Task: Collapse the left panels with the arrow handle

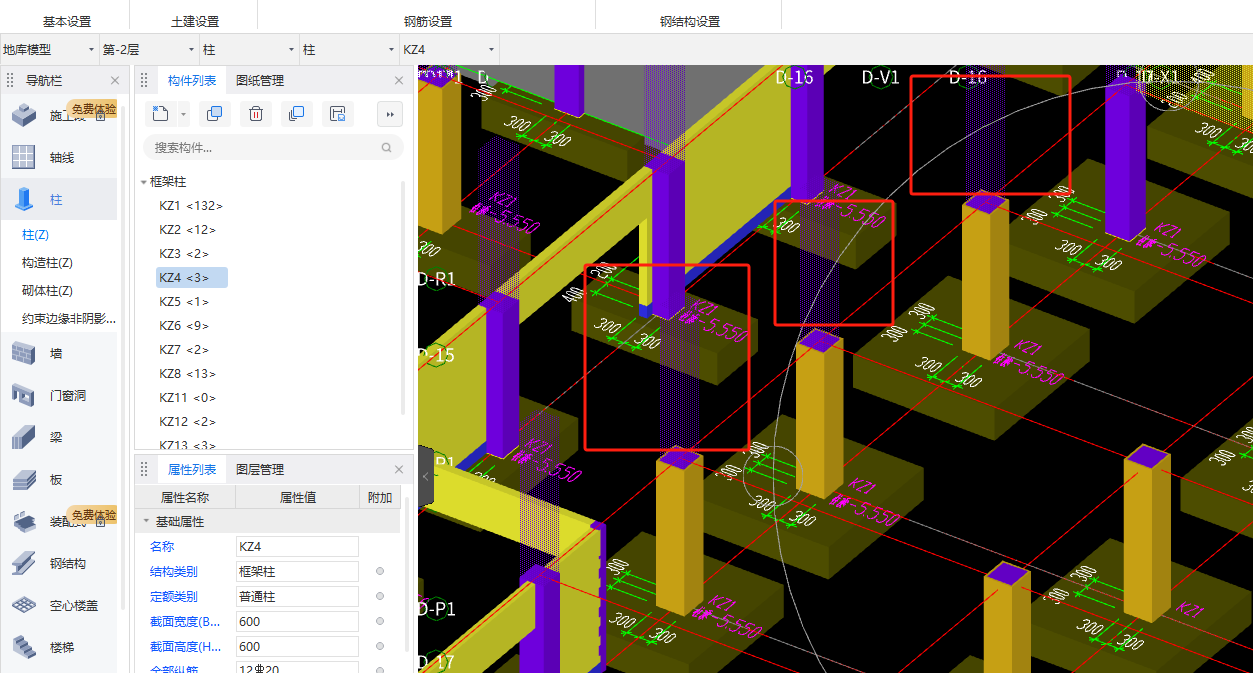Action: (425, 477)
